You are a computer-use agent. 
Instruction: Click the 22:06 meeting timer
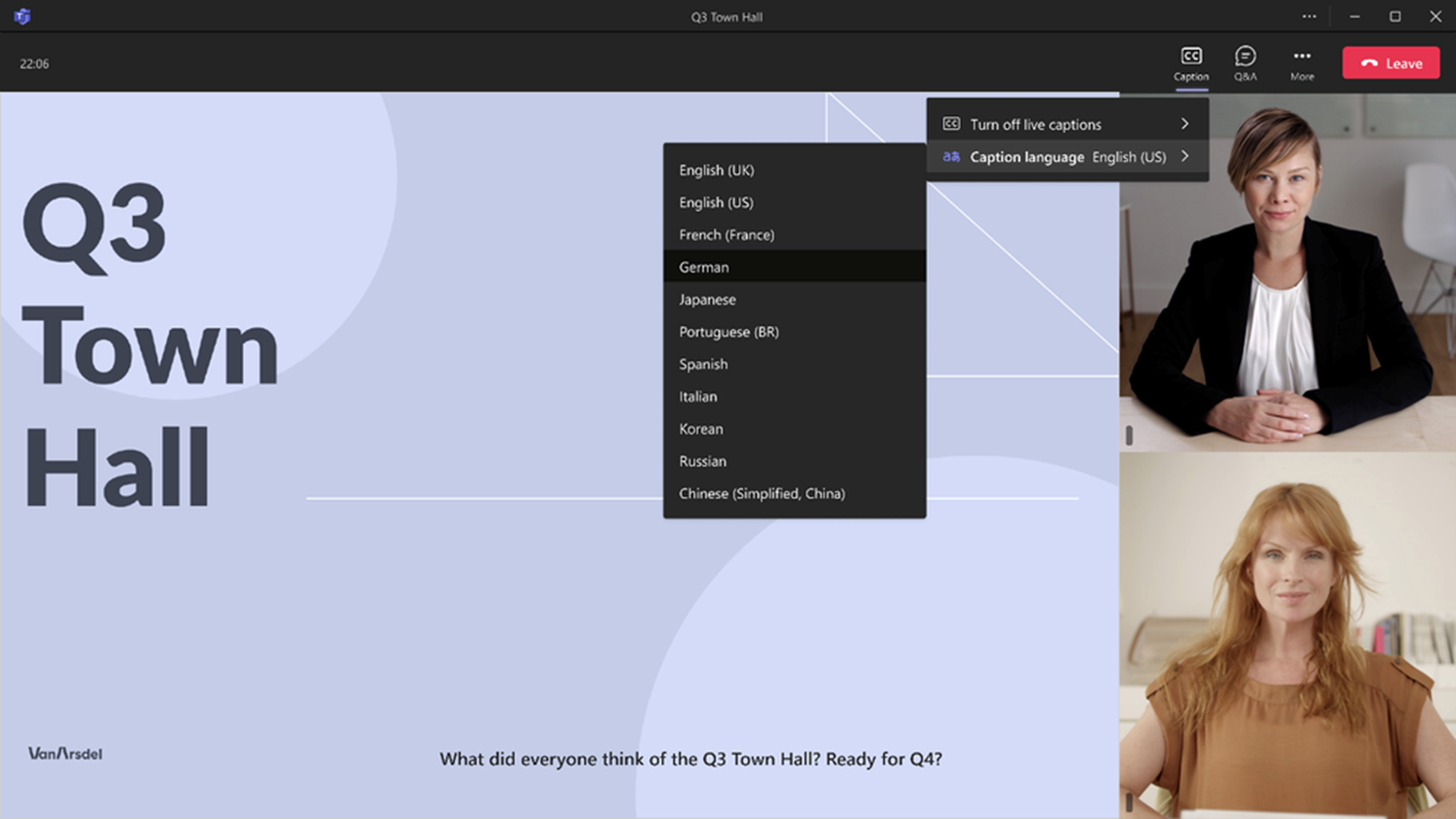[34, 63]
